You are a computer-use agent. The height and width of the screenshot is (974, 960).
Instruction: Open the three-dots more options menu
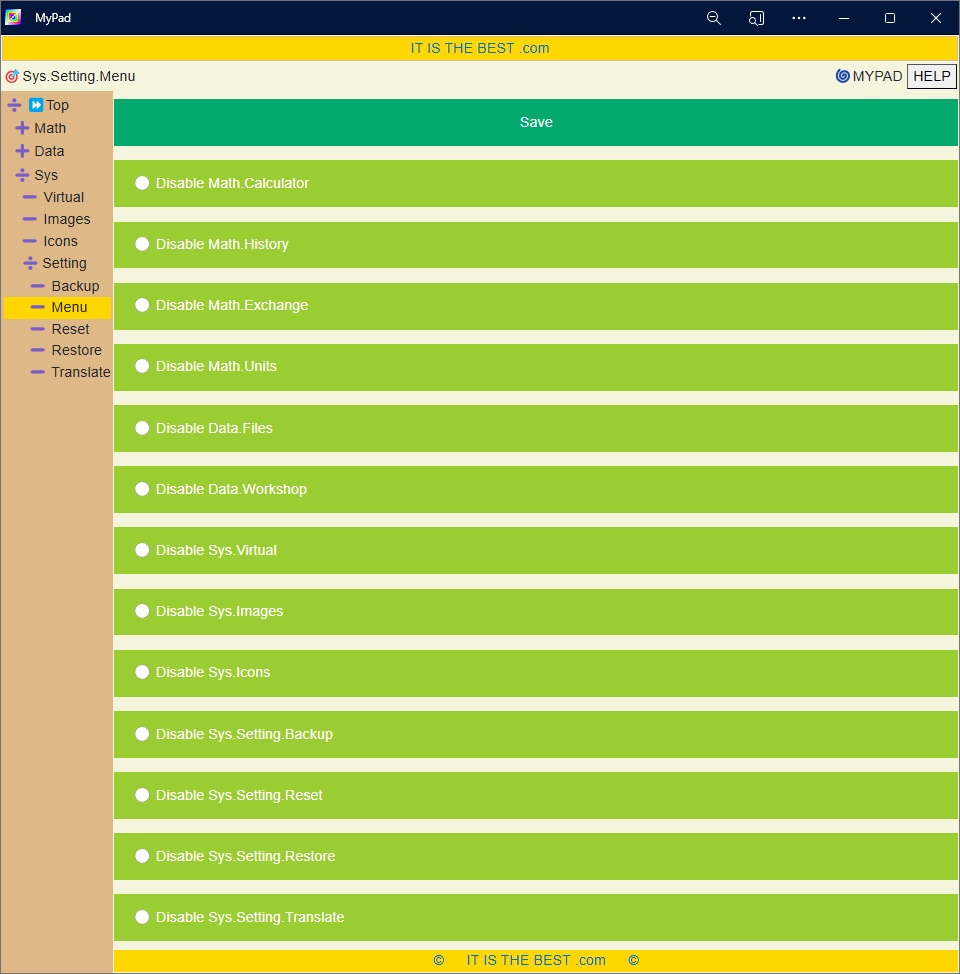point(799,18)
